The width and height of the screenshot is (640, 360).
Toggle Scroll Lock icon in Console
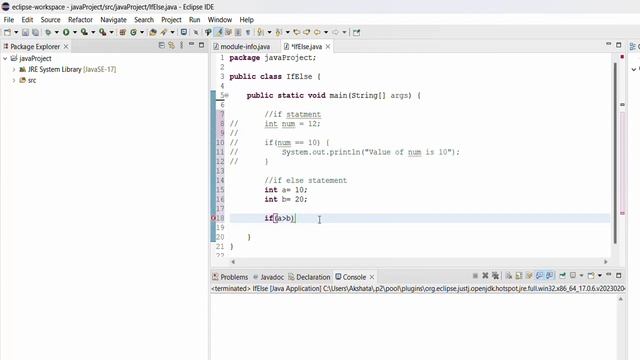pyautogui.click(x=519, y=276)
